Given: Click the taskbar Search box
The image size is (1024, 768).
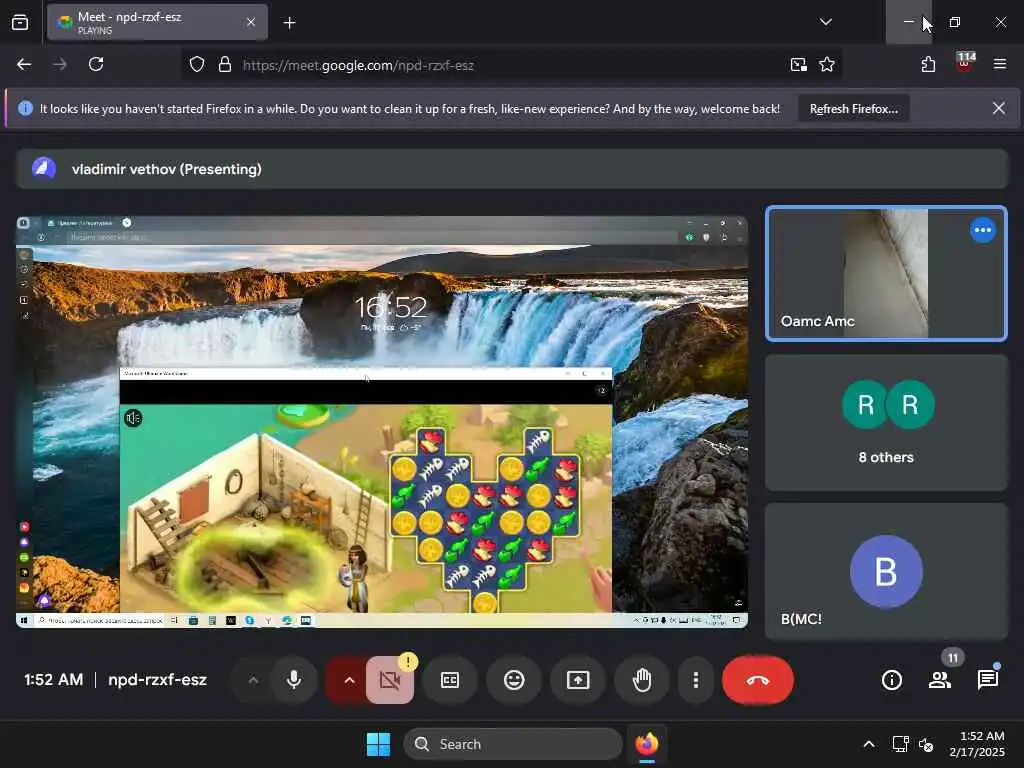Looking at the screenshot, I should coord(513,744).
